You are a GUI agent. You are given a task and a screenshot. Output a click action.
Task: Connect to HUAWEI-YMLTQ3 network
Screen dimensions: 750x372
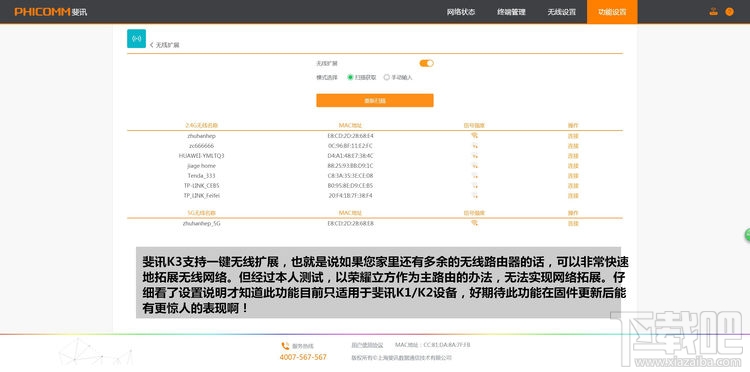(x=573, y=156)
